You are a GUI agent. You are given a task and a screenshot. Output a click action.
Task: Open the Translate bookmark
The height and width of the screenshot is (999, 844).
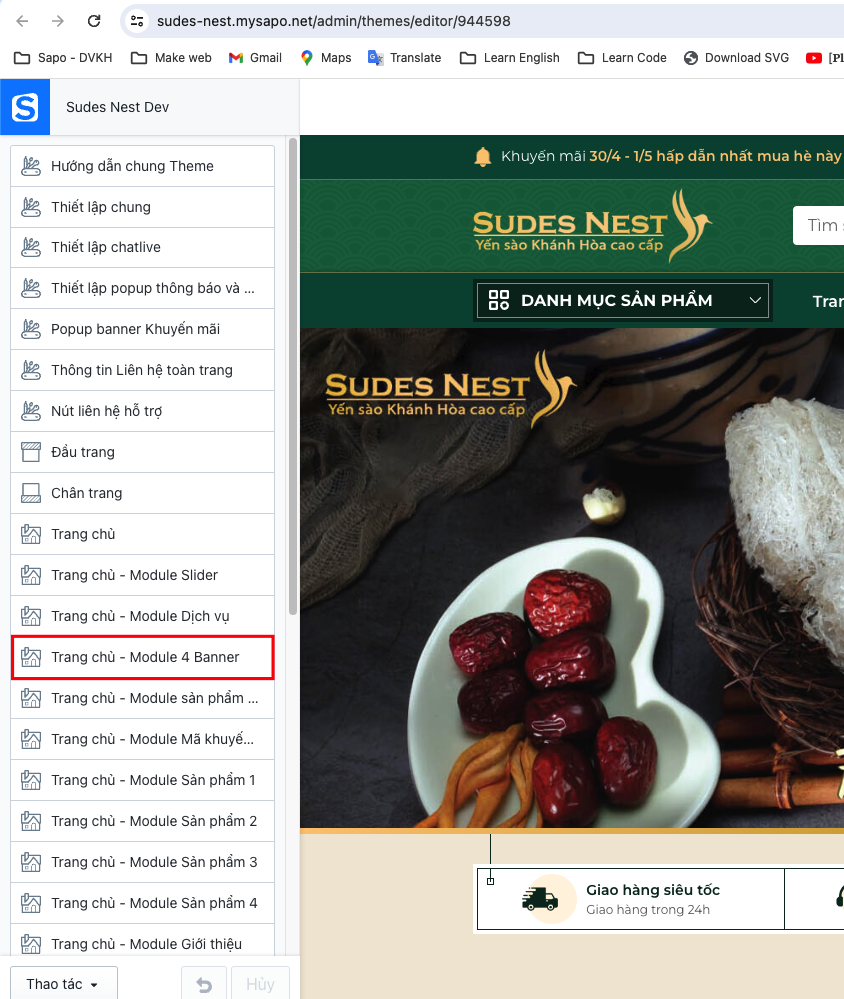(404, 58)
